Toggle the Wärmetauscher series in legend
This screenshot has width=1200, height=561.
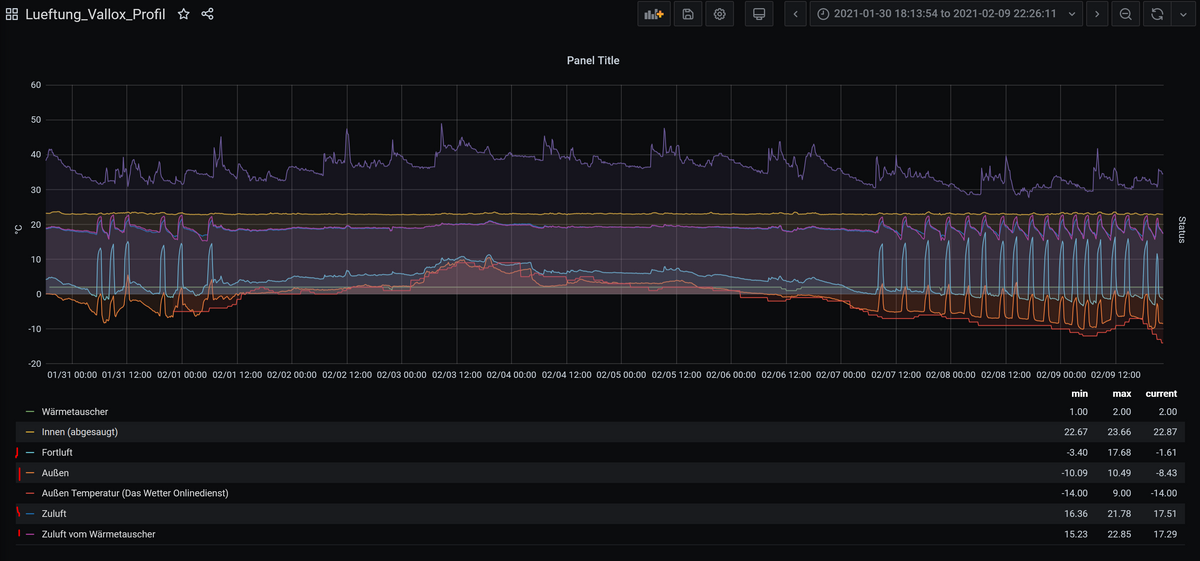click(x=75, y=411)
